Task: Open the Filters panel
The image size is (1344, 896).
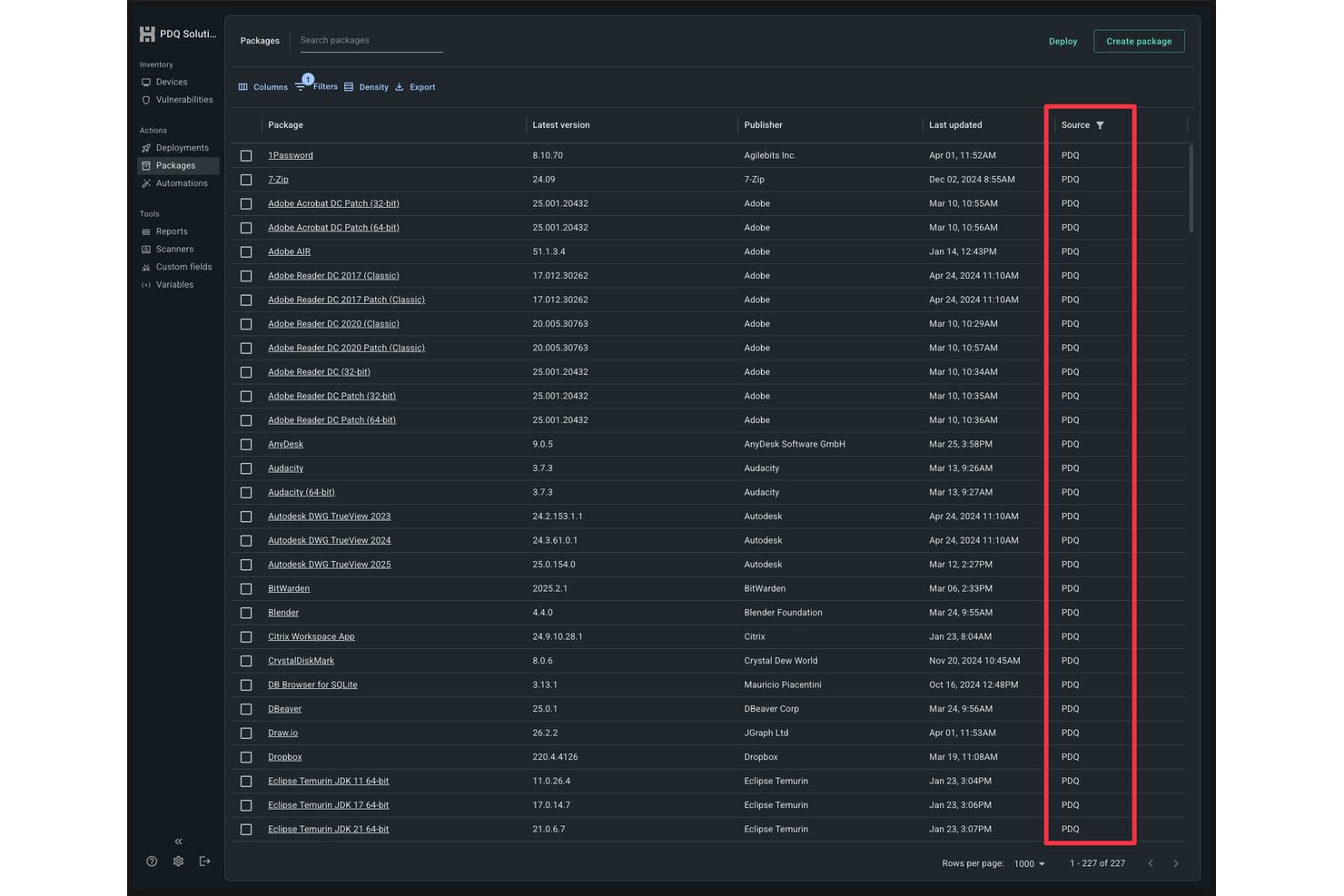Action: (316, 87)
